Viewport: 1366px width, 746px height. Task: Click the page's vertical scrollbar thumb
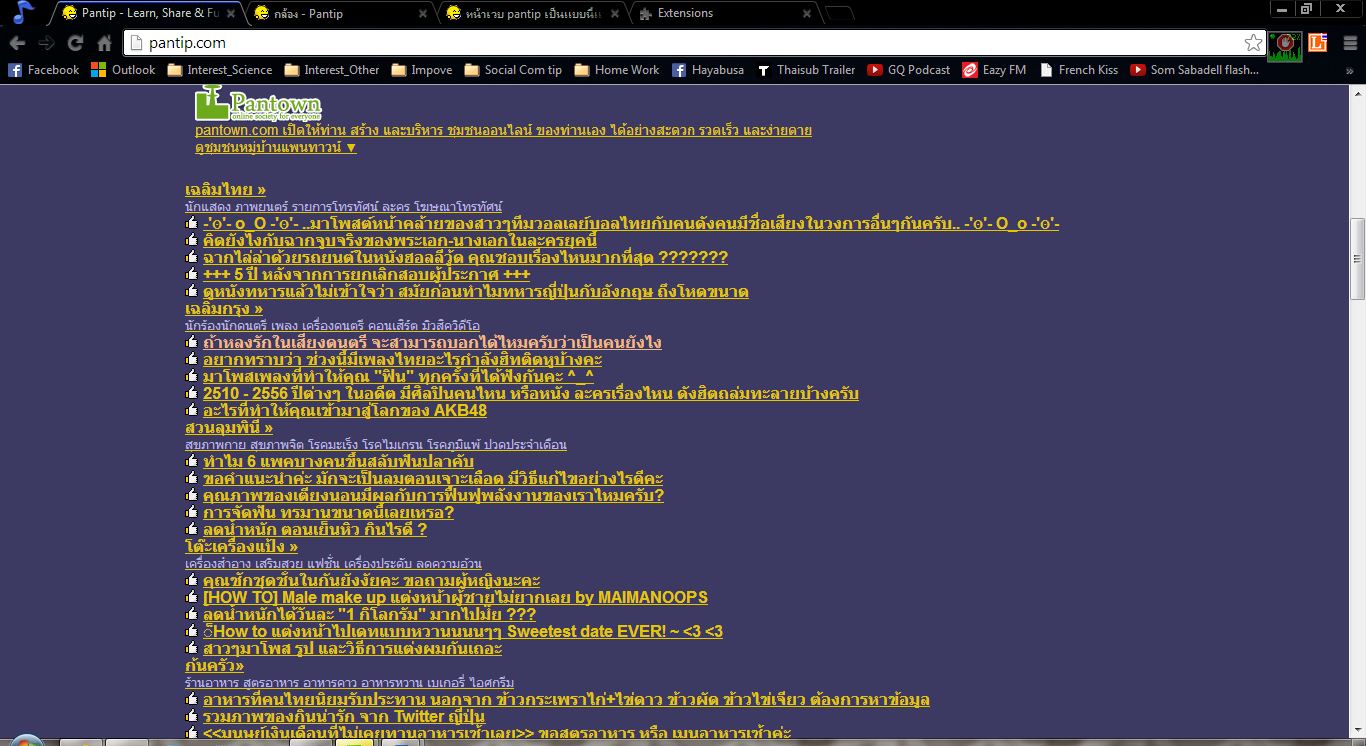[1357, 258]
